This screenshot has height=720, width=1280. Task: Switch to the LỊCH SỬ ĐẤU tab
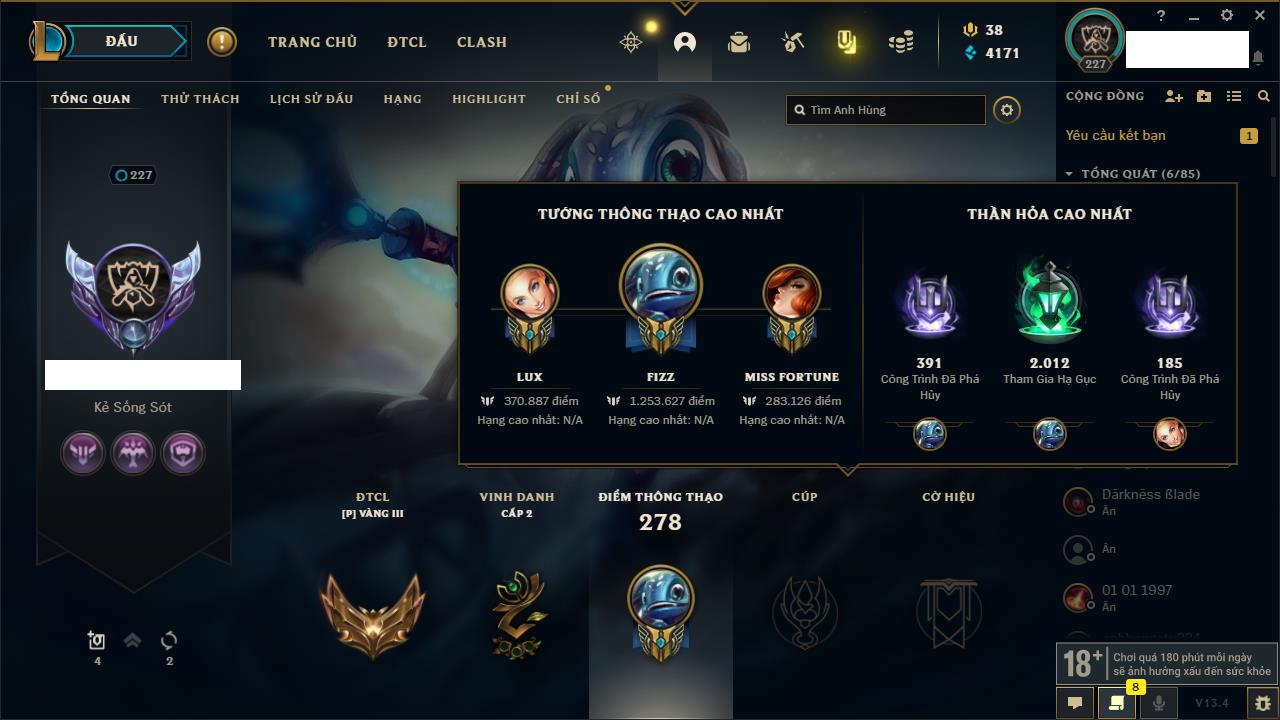(311, 99)
